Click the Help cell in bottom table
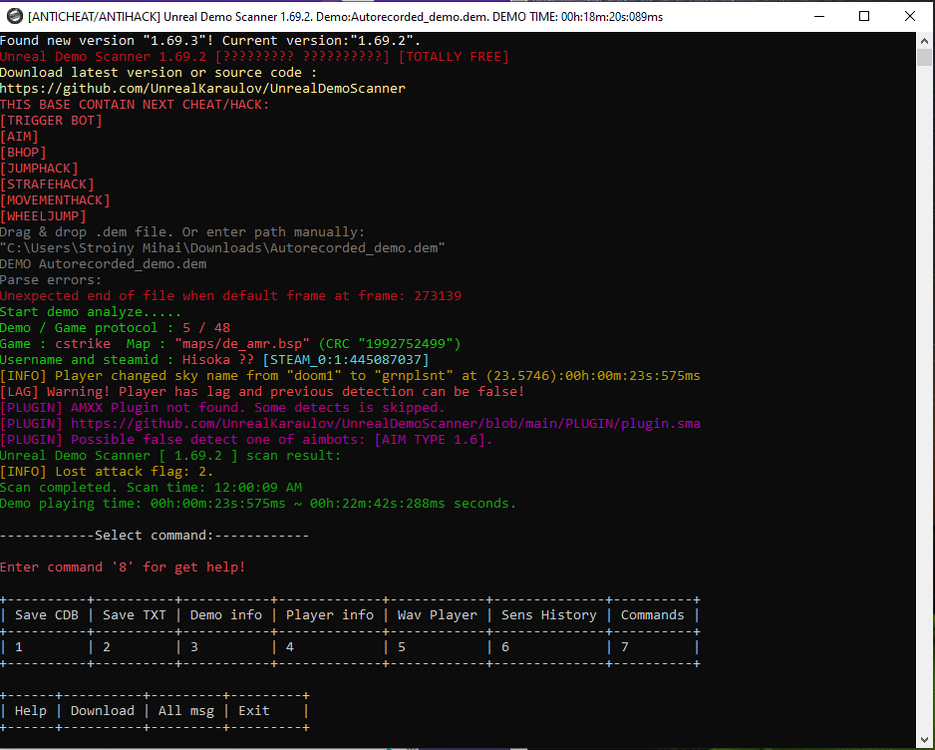 30,711
